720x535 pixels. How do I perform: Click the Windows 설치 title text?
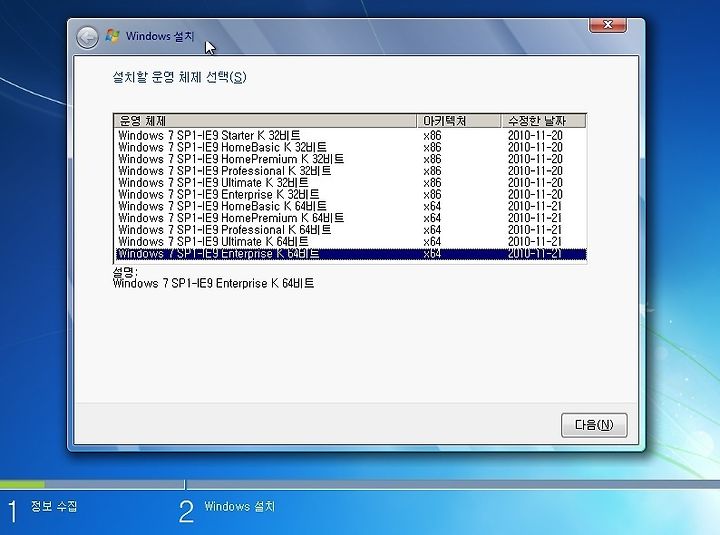tap(160, 36)
